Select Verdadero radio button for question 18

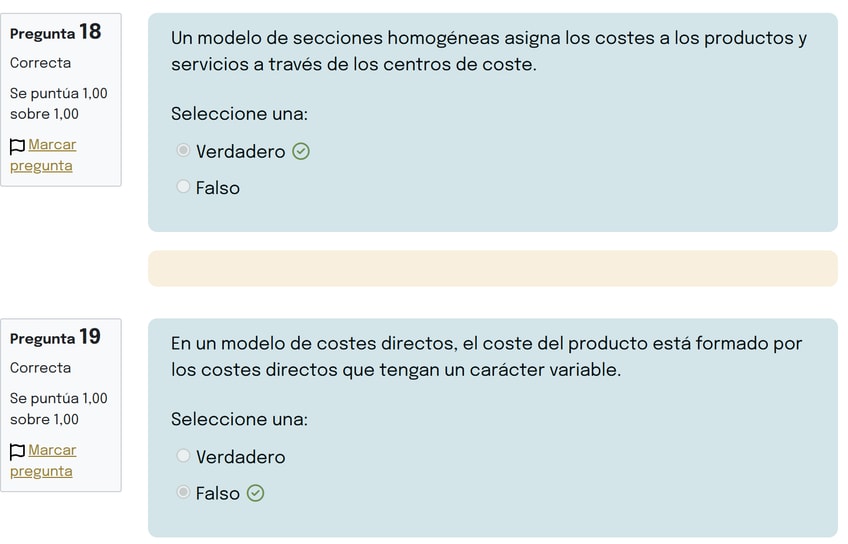tap(183, 151)
